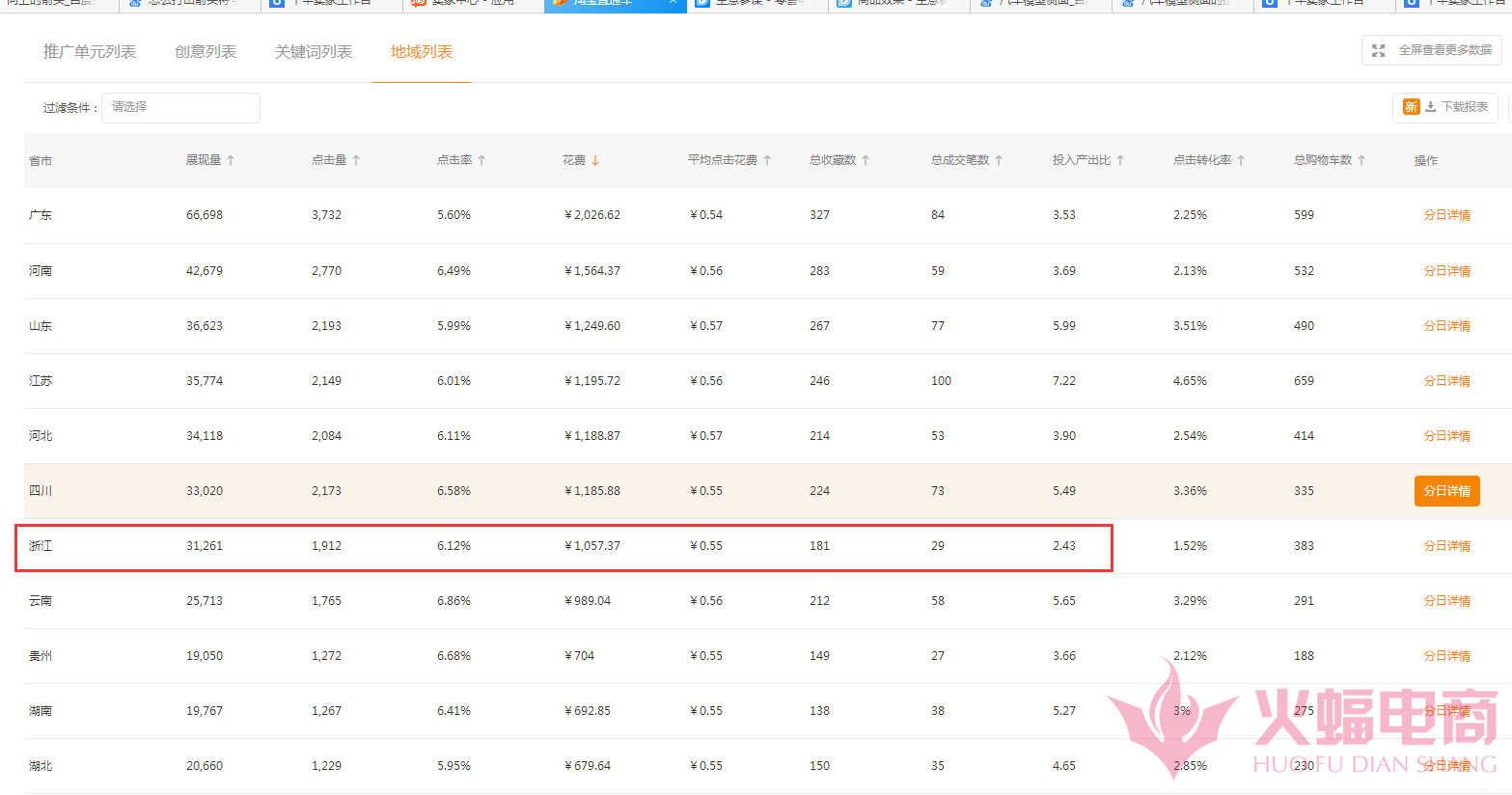
Task: View 分日详情 for 浙江
Action: click(1446, 546)
